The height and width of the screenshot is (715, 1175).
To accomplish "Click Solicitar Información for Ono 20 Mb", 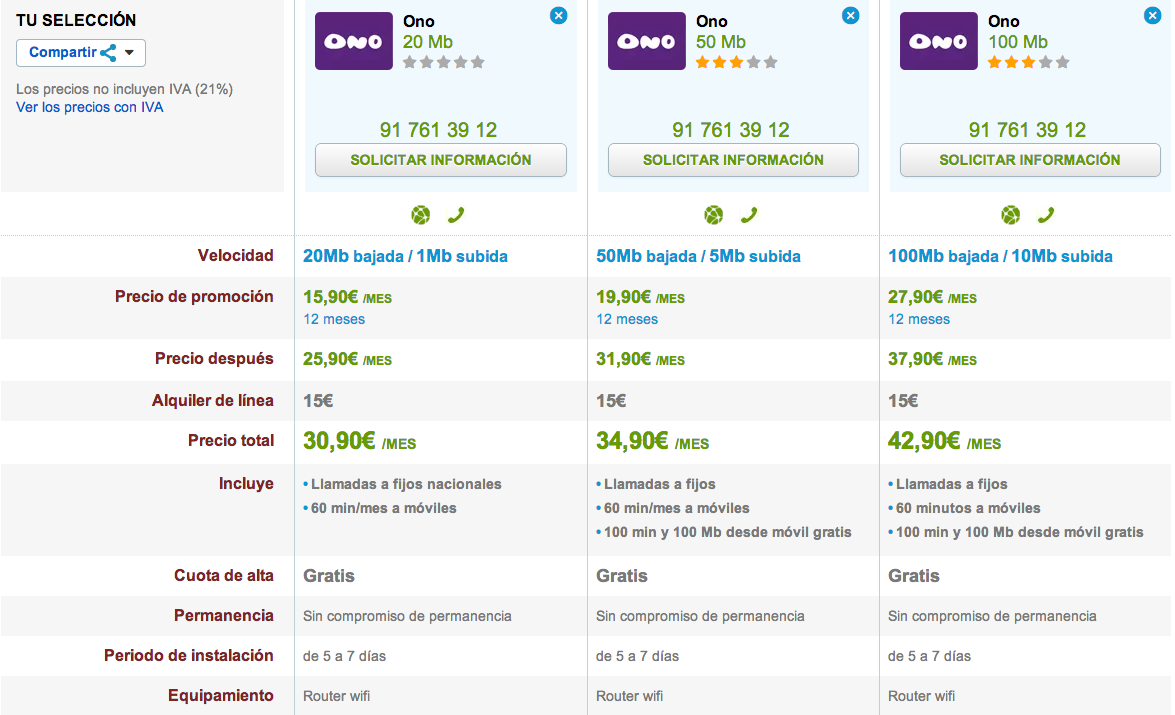I will click(x=441, y=160).
